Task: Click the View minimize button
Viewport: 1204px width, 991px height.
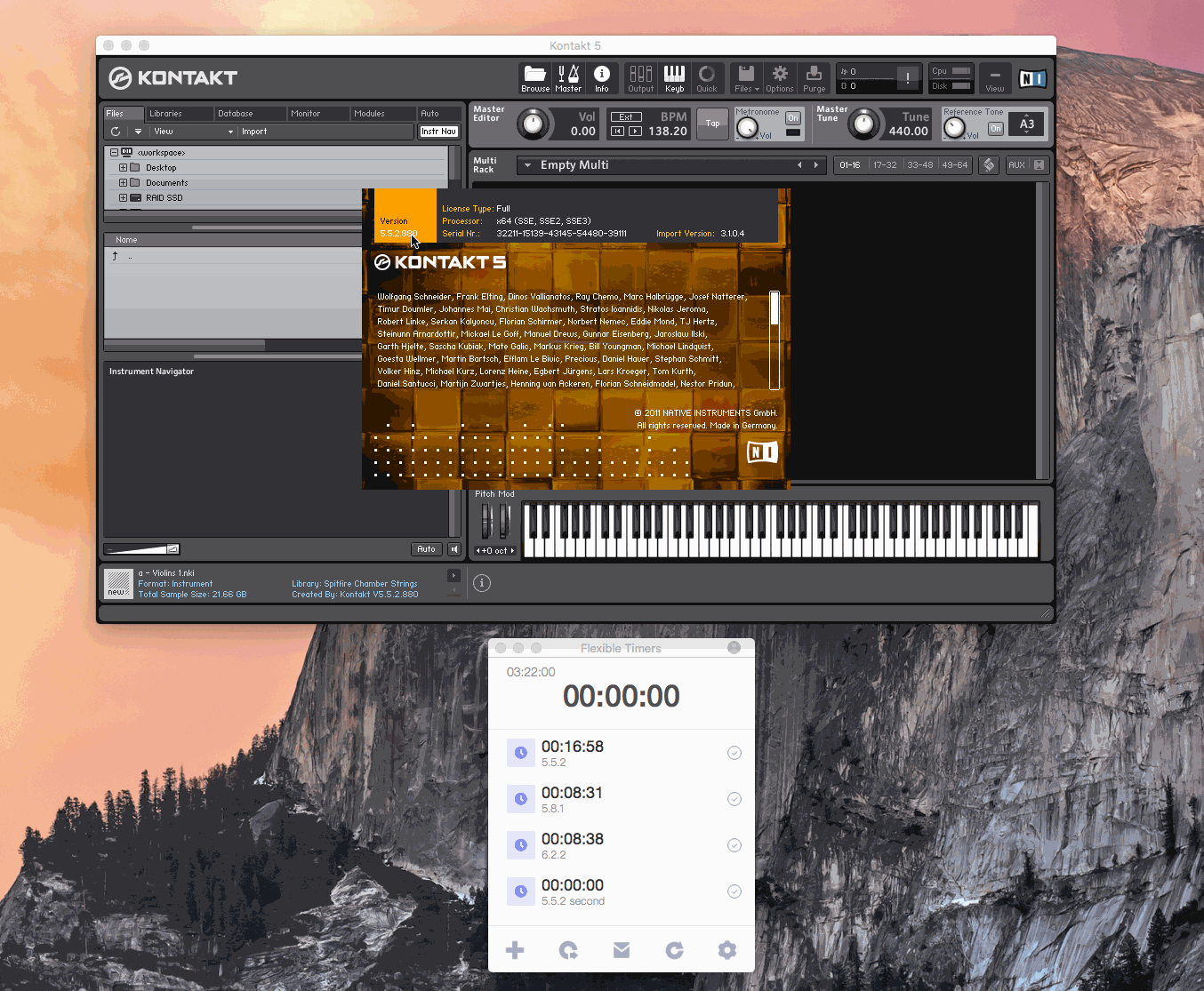Action: coord(995,78)
